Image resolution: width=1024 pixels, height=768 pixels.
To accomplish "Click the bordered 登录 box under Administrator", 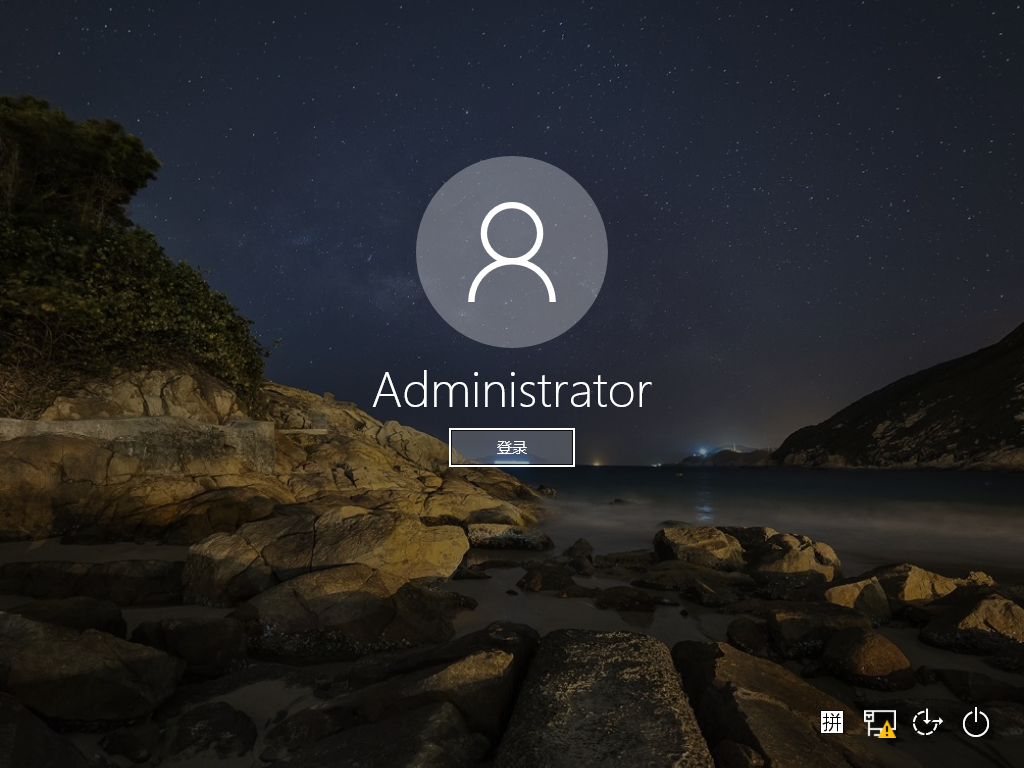I will pos(512,447).
